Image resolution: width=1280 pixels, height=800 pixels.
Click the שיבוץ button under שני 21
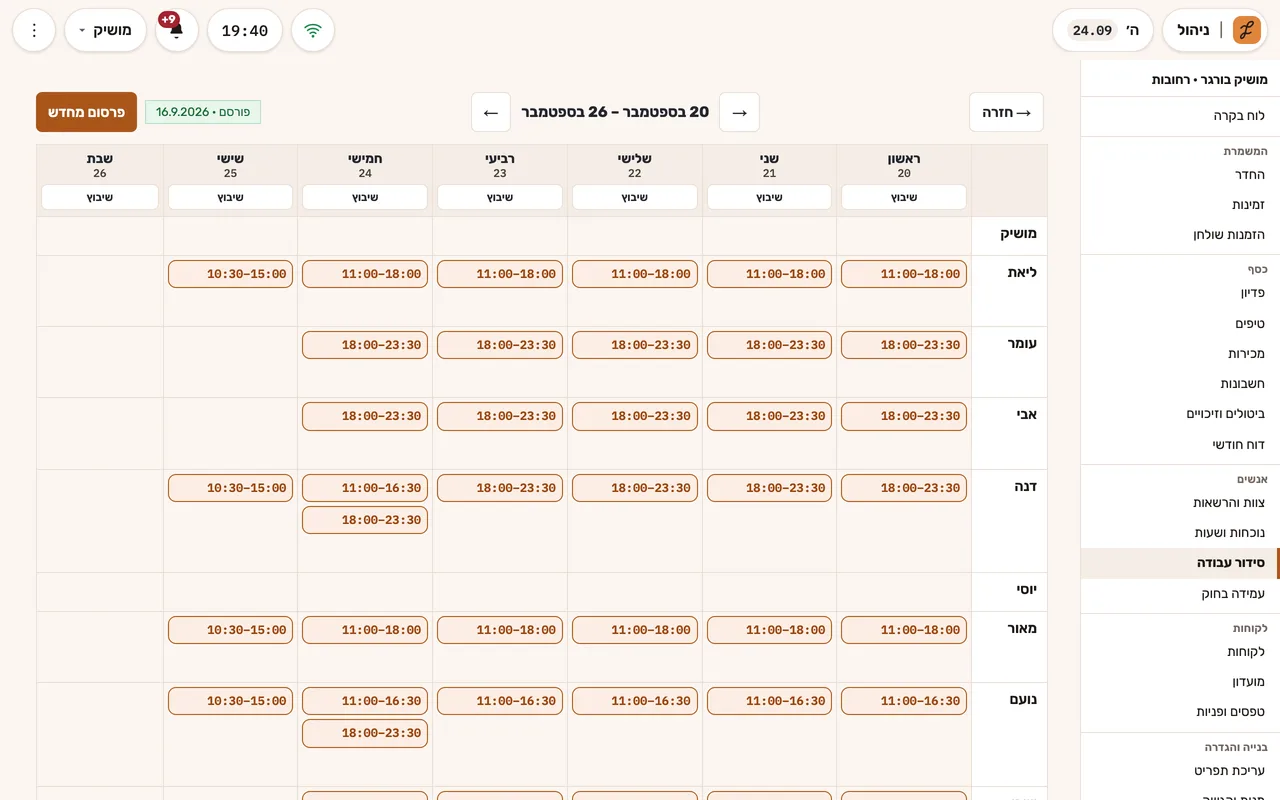pos(769,197)
